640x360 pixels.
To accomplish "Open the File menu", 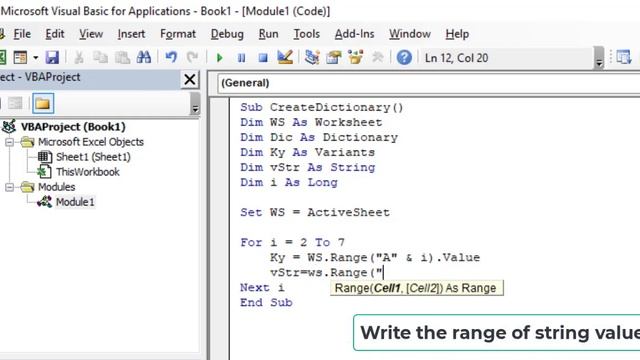I will 22,34.
